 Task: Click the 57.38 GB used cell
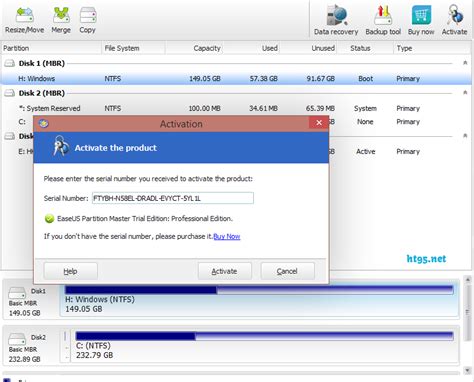(263, 79)
